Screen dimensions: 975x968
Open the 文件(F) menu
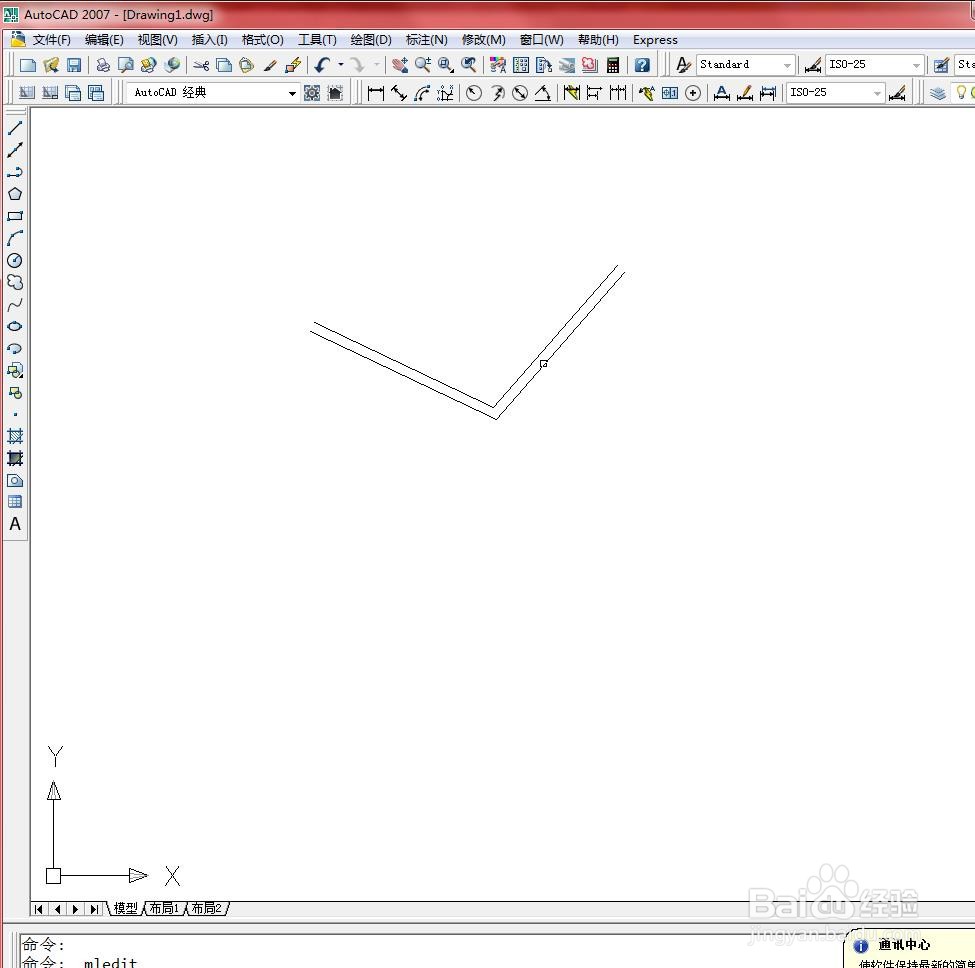pyautogui.click(x=51, y=40)
